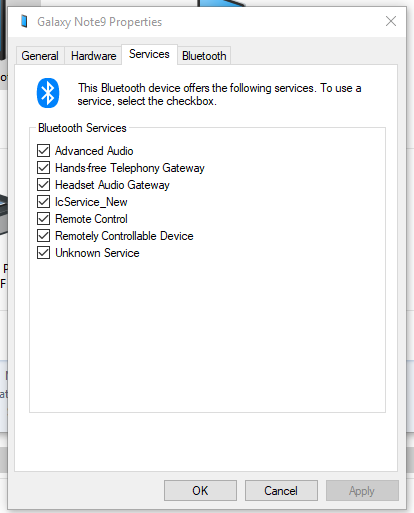414x513 pixels.
Task: Disable the Headset Audio Gateway service
Action: point(43,185)
